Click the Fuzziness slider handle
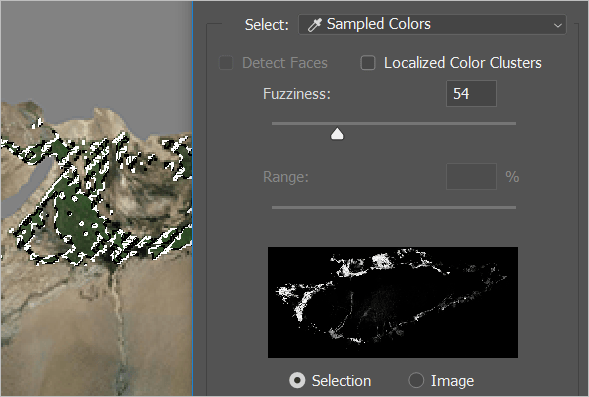Image resolution: width=589 pixels, height=397 pixels. pos(337,134)
